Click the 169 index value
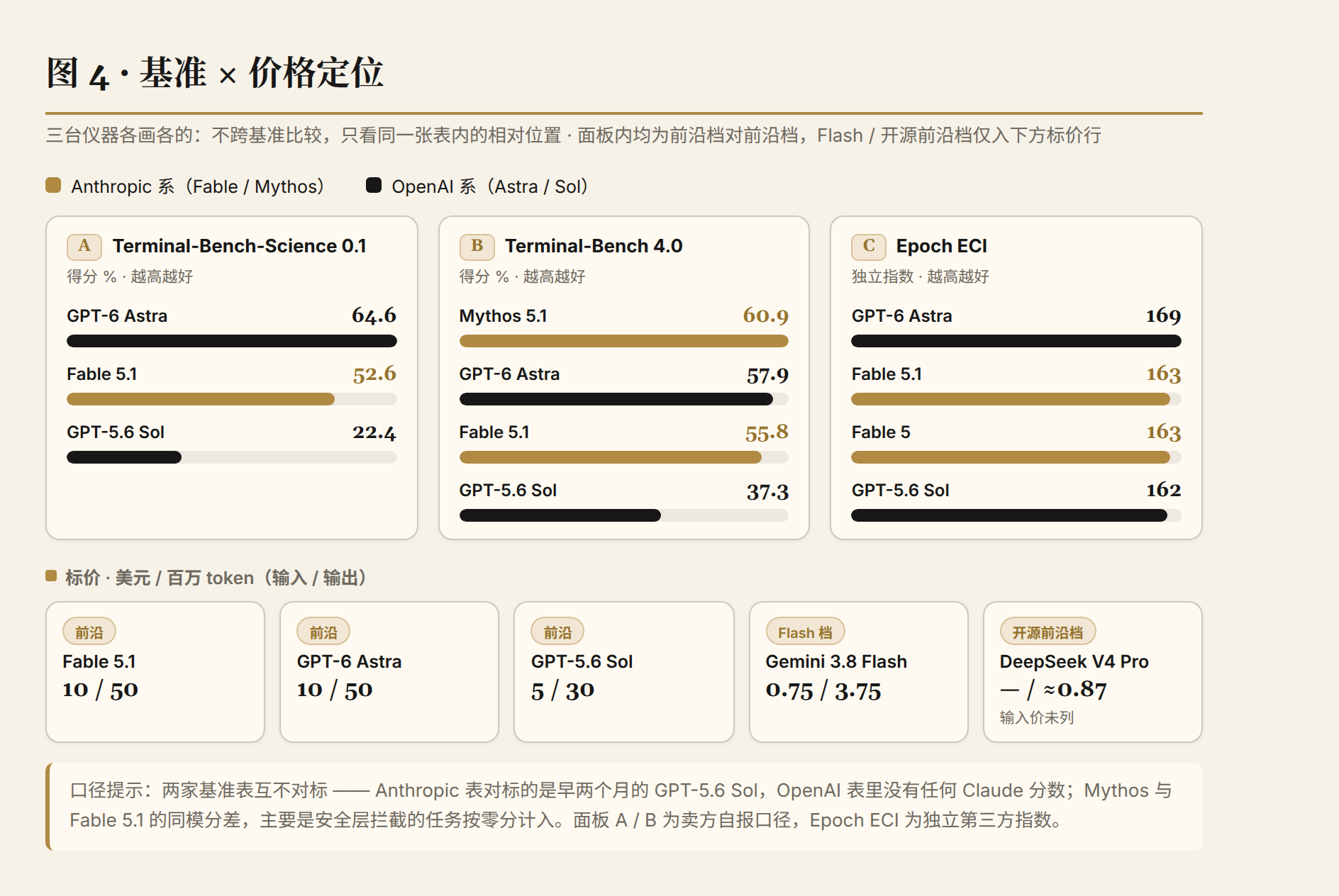Image resolution: width=1339 pixels, height=896 pixels. (x=1164, y=315)
